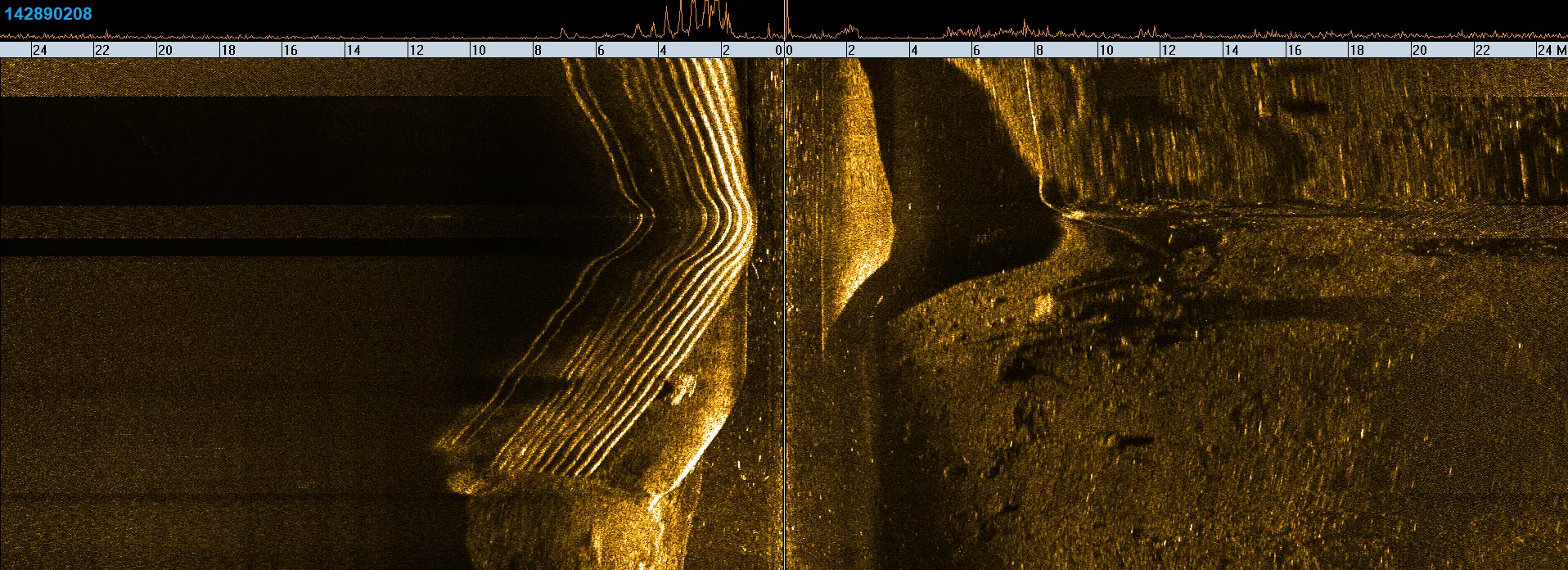Viewport: 1568px width, 570px height.
Task: Select the 4 mark on left range scale
Action: click(x=663, y=50)
